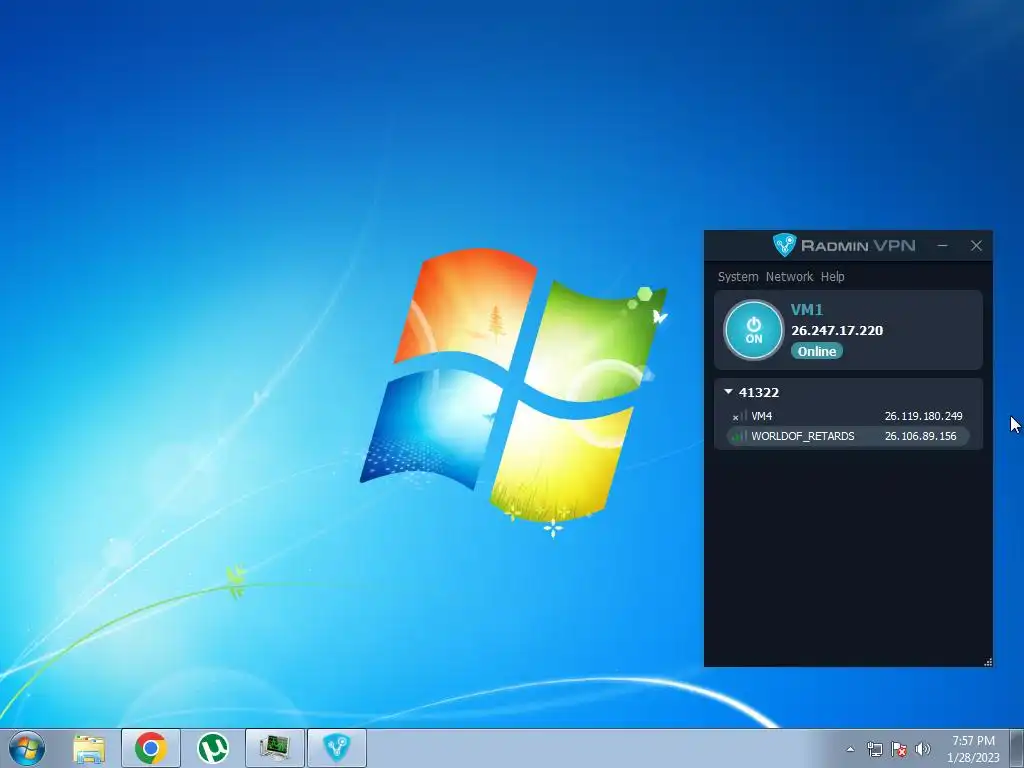Show hidden system tray icons

coord(850,750)
